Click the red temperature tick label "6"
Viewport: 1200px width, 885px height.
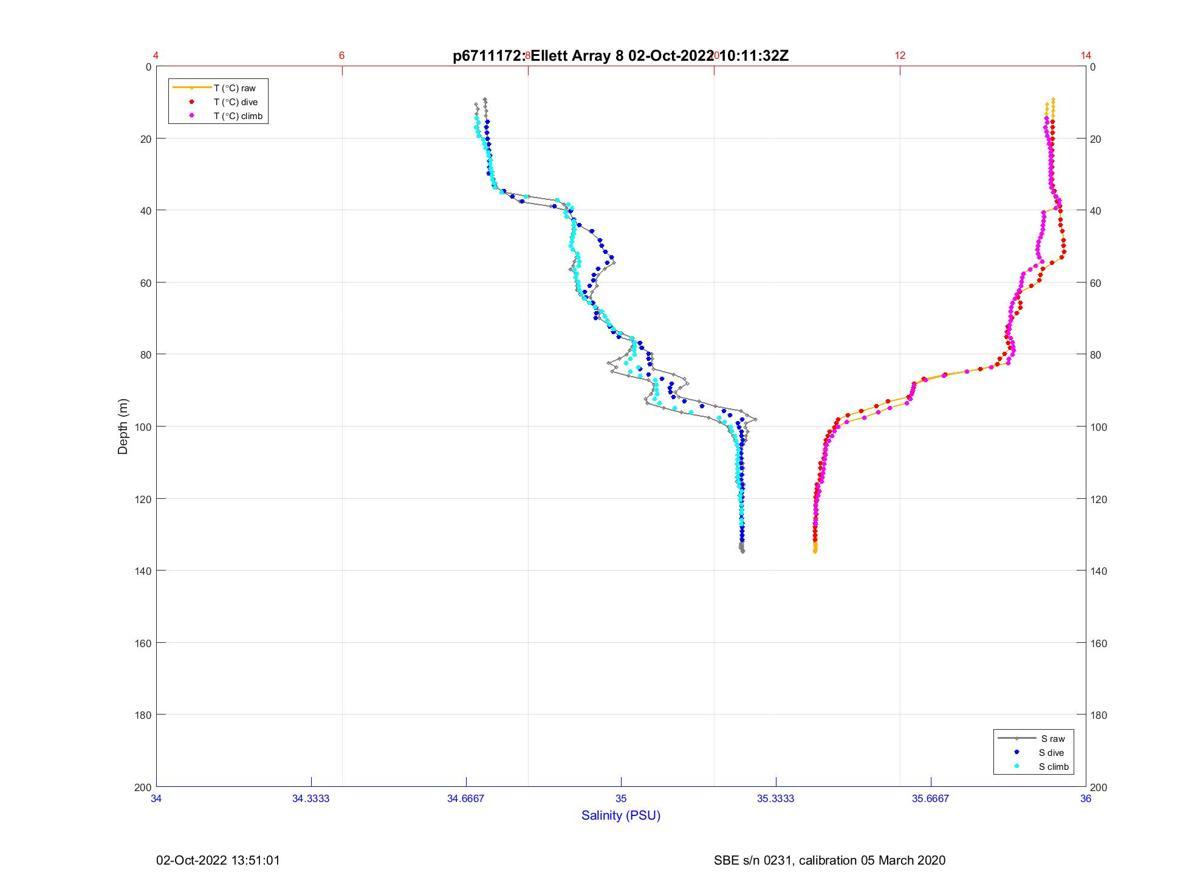click(342, 56)
